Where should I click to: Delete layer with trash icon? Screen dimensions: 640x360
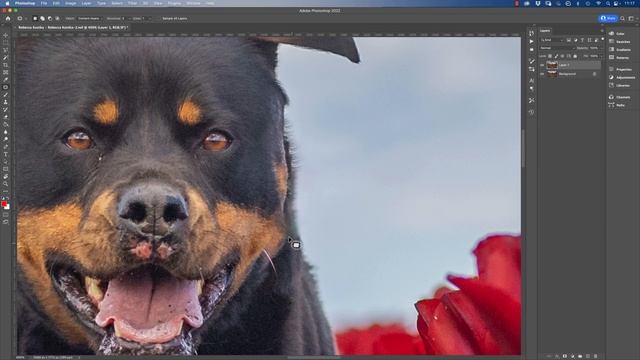[596, 356]
